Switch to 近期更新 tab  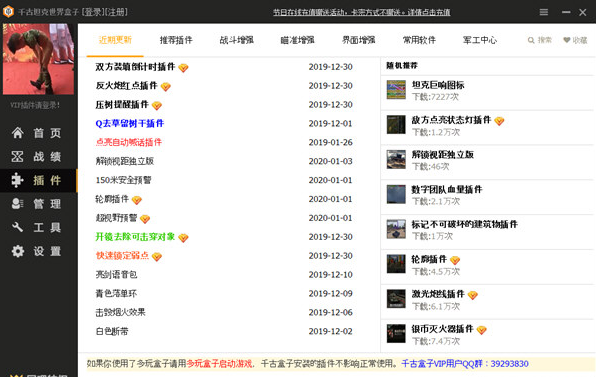[x=115, y=40]
